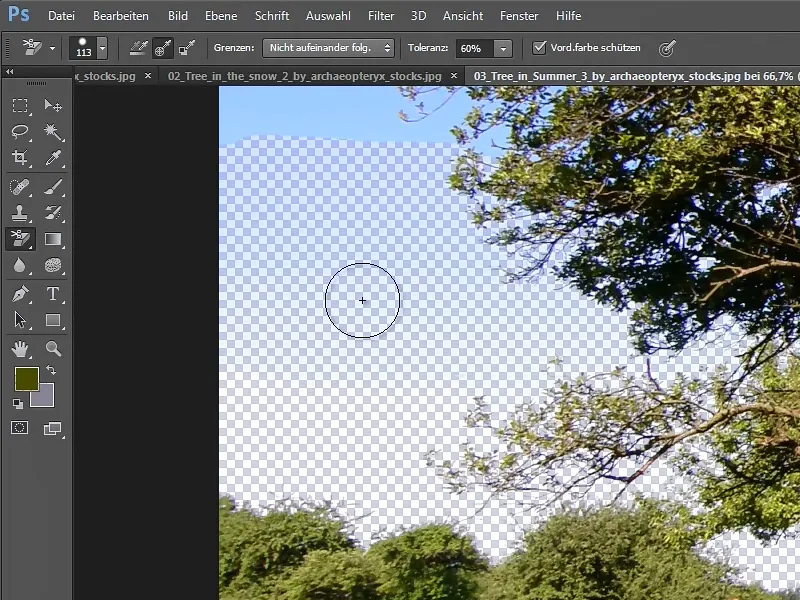
Task: Open the Bild menu
Action: point(178,16)
